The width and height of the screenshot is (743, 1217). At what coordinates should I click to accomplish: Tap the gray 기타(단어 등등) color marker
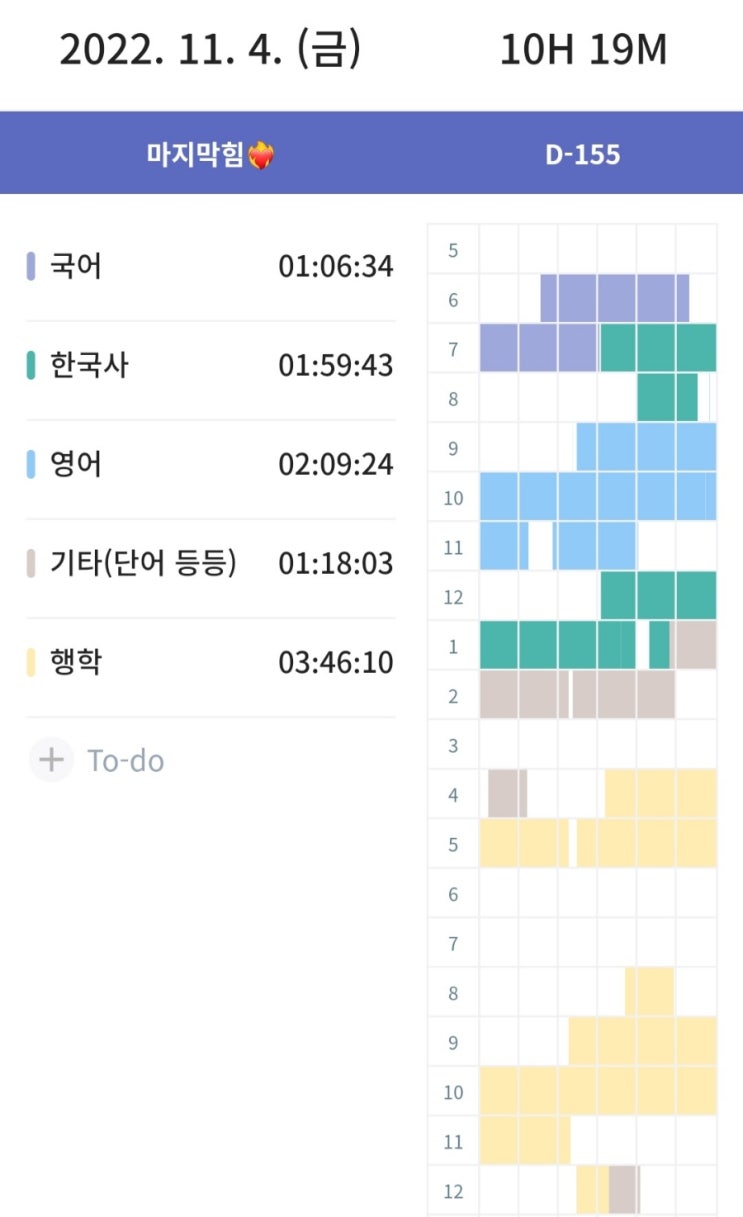click(31, 564)
